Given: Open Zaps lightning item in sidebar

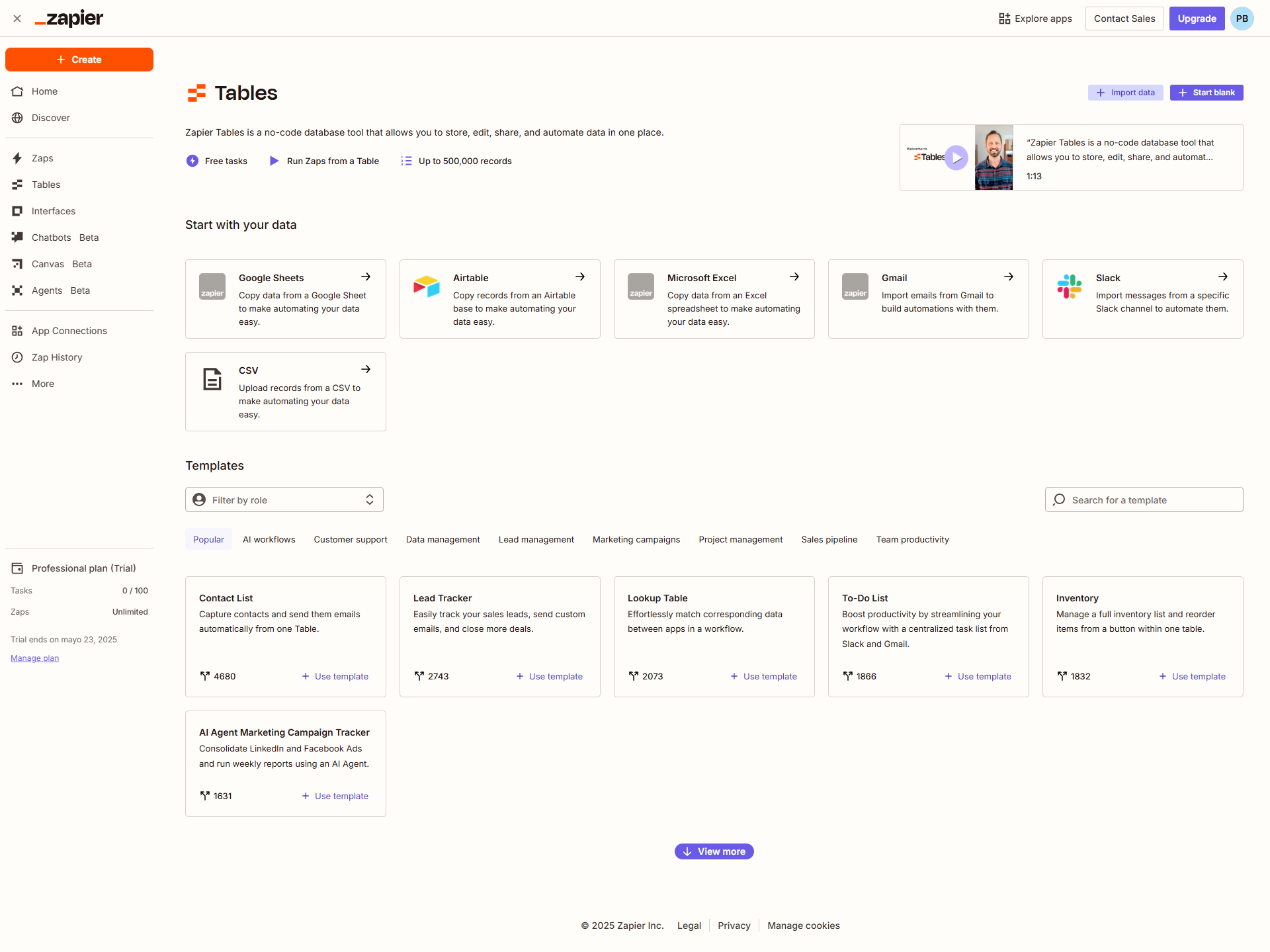Looking at the screenshot, I should pos(79,158).
